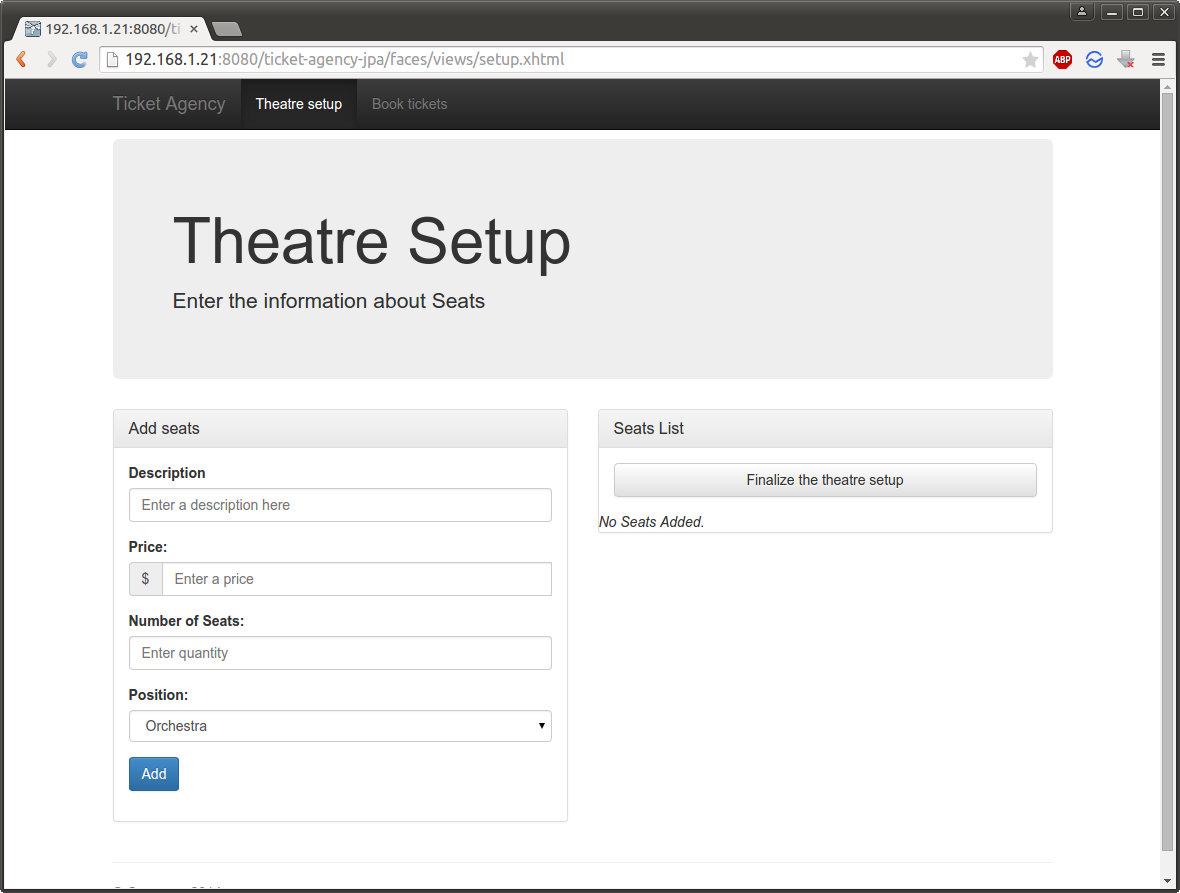This screenshot has height=893, width=1180.
Task: Reload the page with refresh icon
Action: click(79, 59)
